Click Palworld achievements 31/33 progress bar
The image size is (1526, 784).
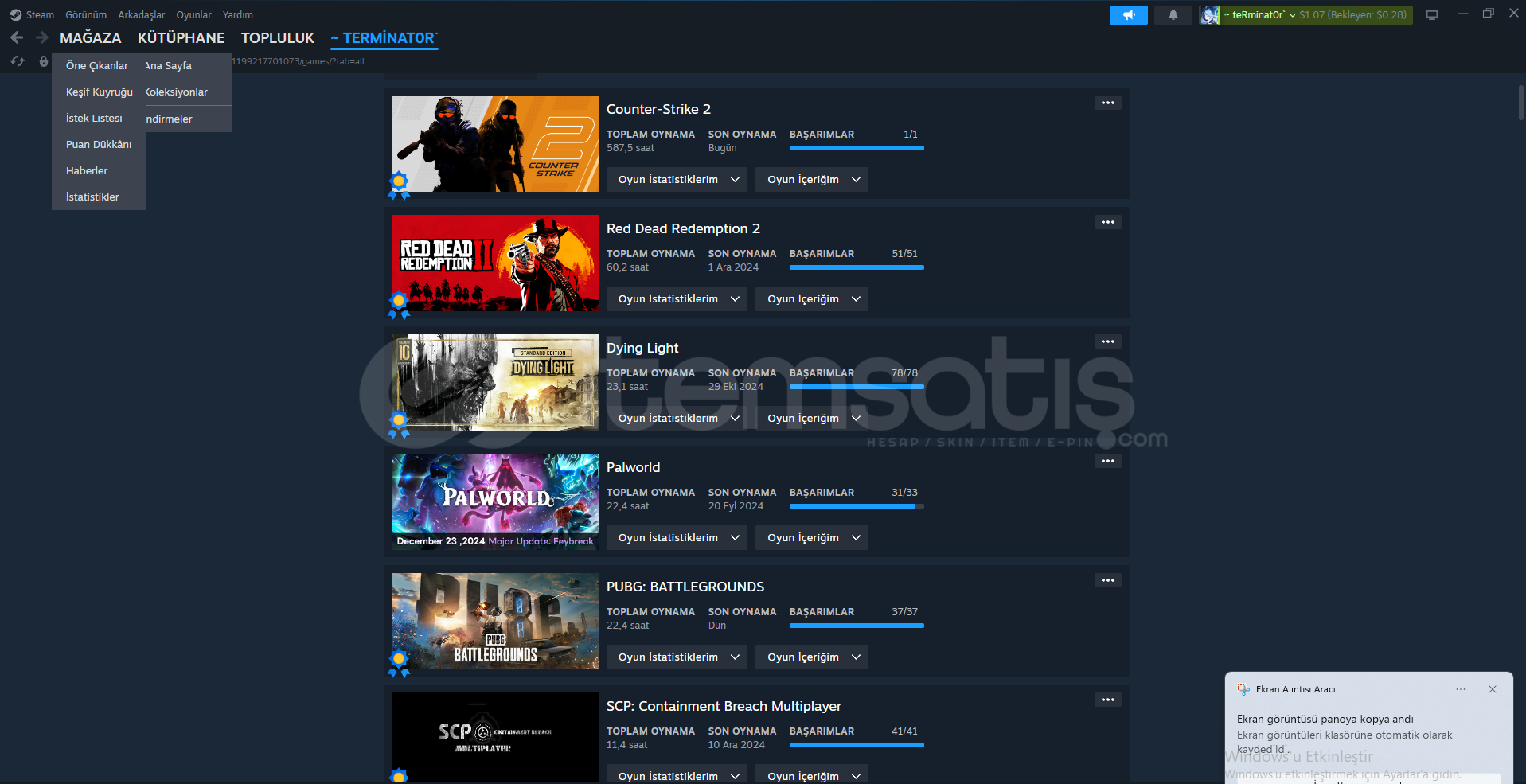click(857, 506)
